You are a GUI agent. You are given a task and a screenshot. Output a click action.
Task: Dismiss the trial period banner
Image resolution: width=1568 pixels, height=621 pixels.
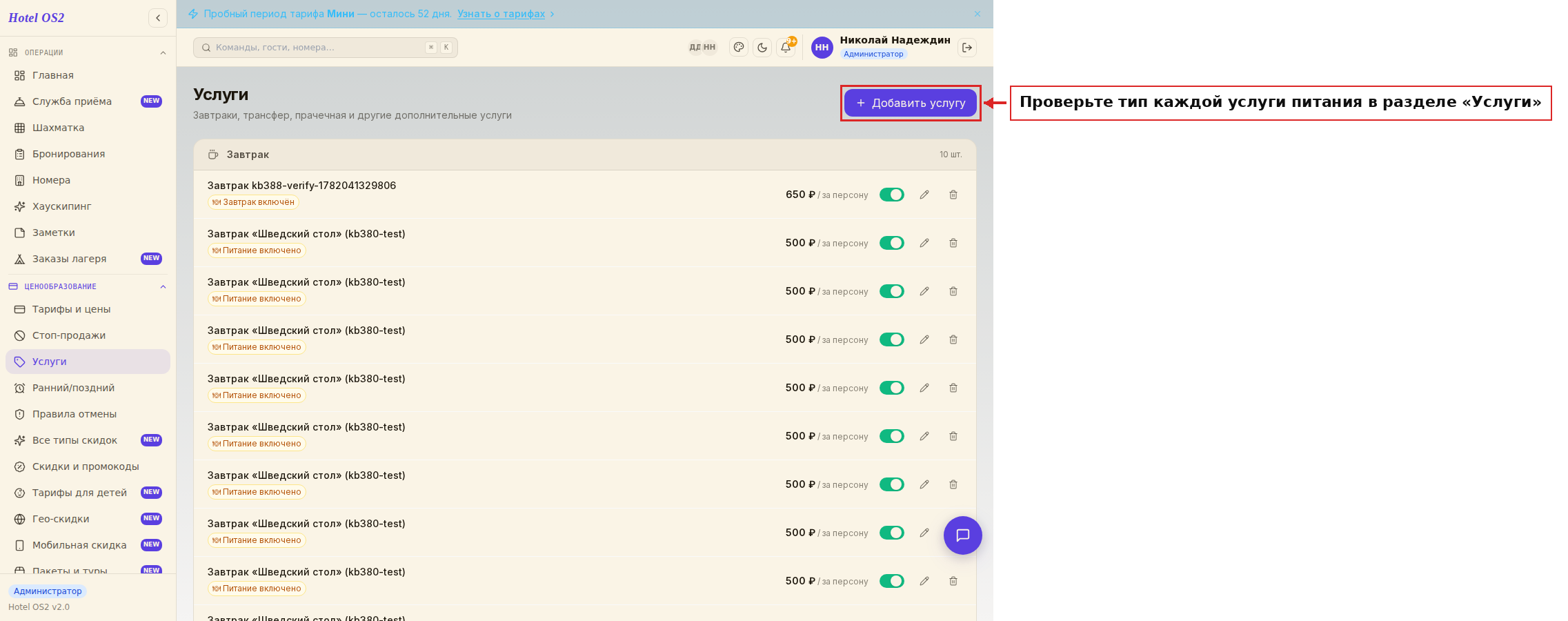[977, 14]
